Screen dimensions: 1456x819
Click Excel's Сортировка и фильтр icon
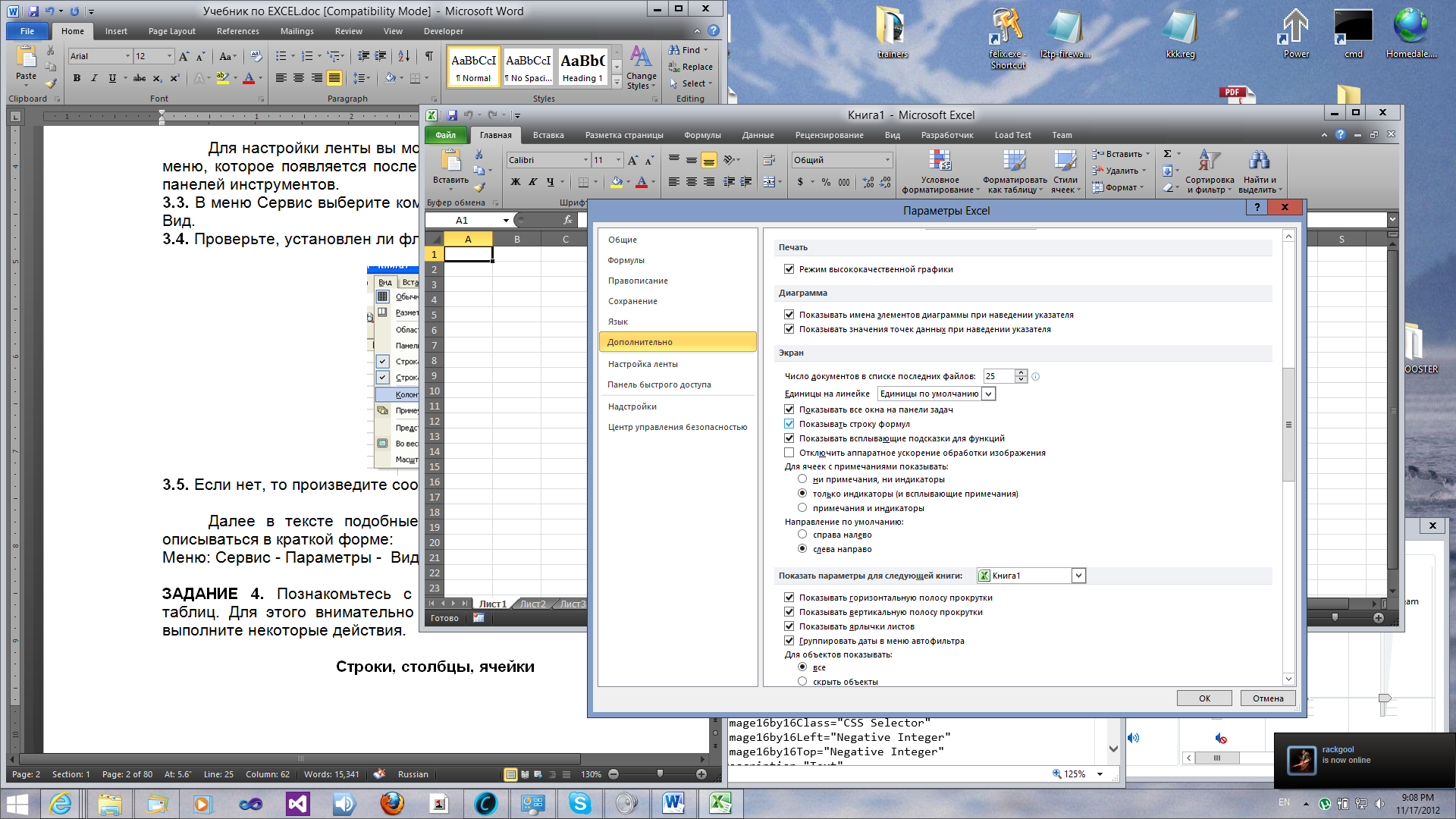click(1209, 161)
